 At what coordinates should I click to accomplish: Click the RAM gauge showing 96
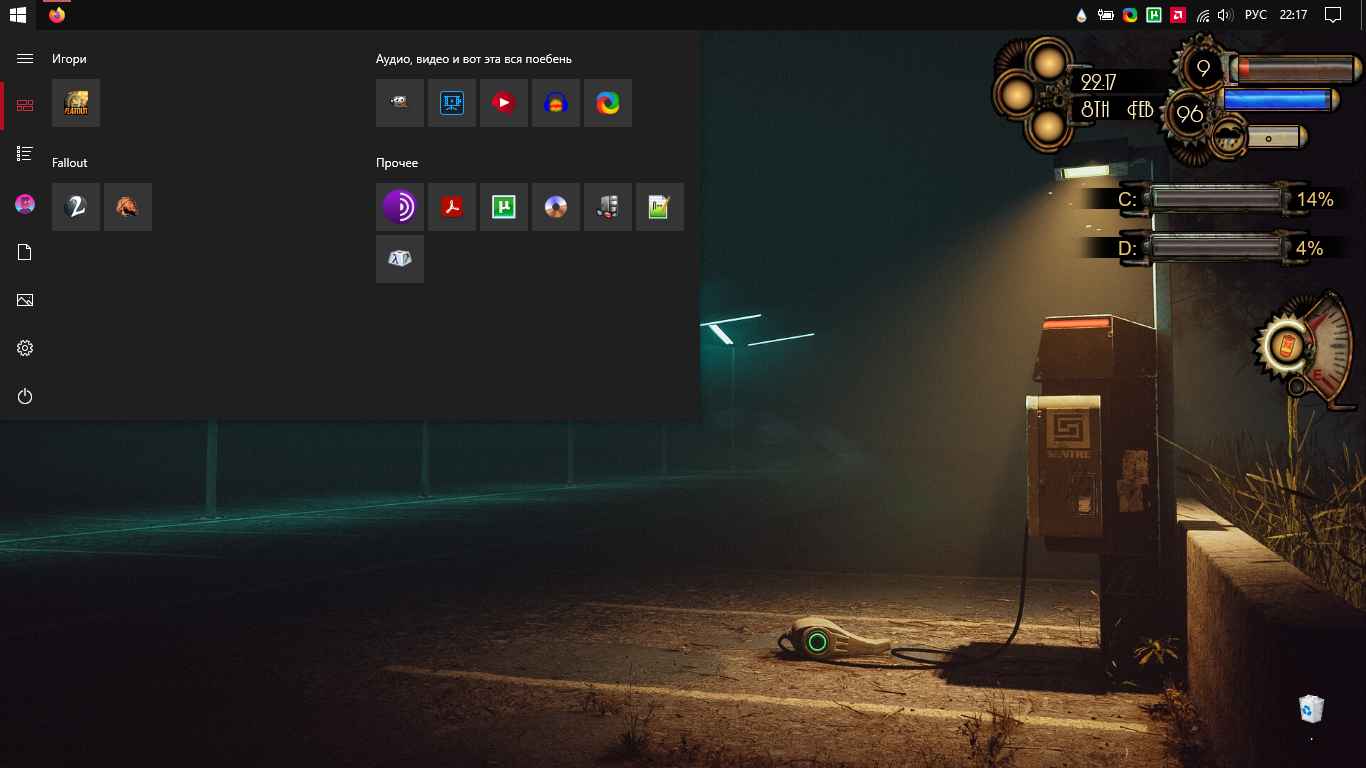click(1189, 114)
